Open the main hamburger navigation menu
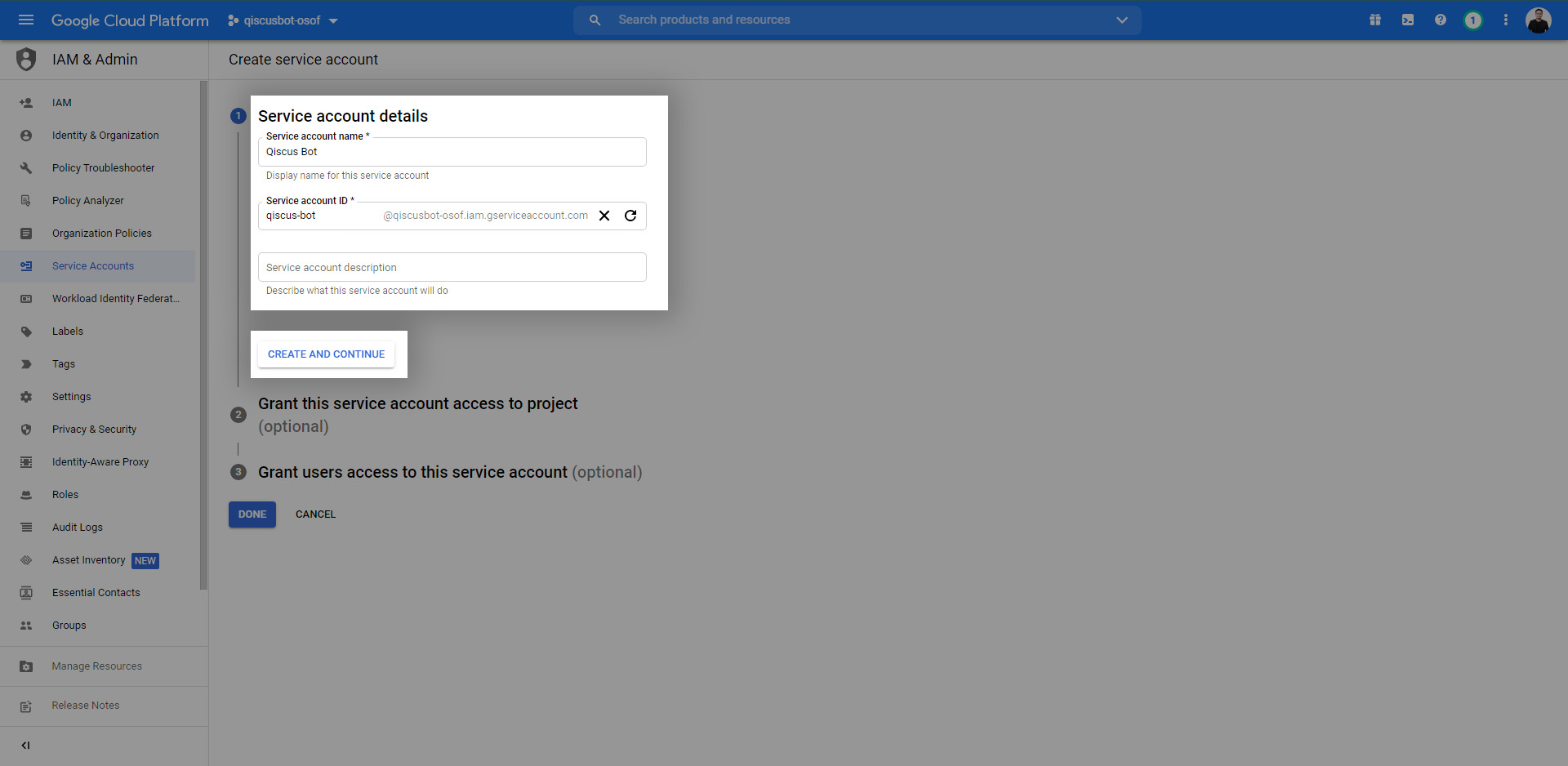 [x=26, y=20]
